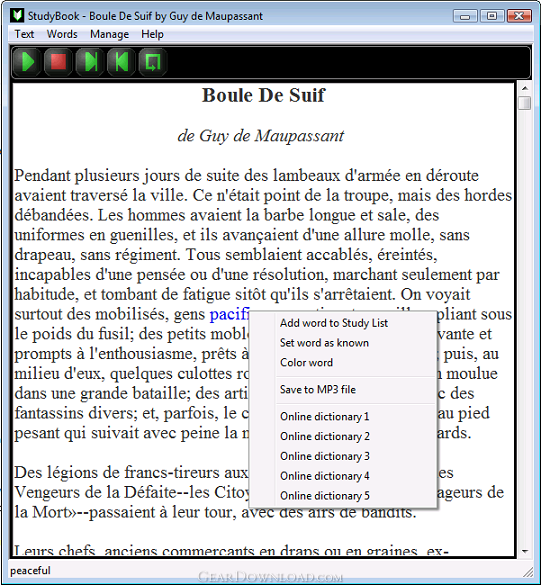Click the word 'habitude' in the text
Screen dimensions: 541x585
click(46, 294)
